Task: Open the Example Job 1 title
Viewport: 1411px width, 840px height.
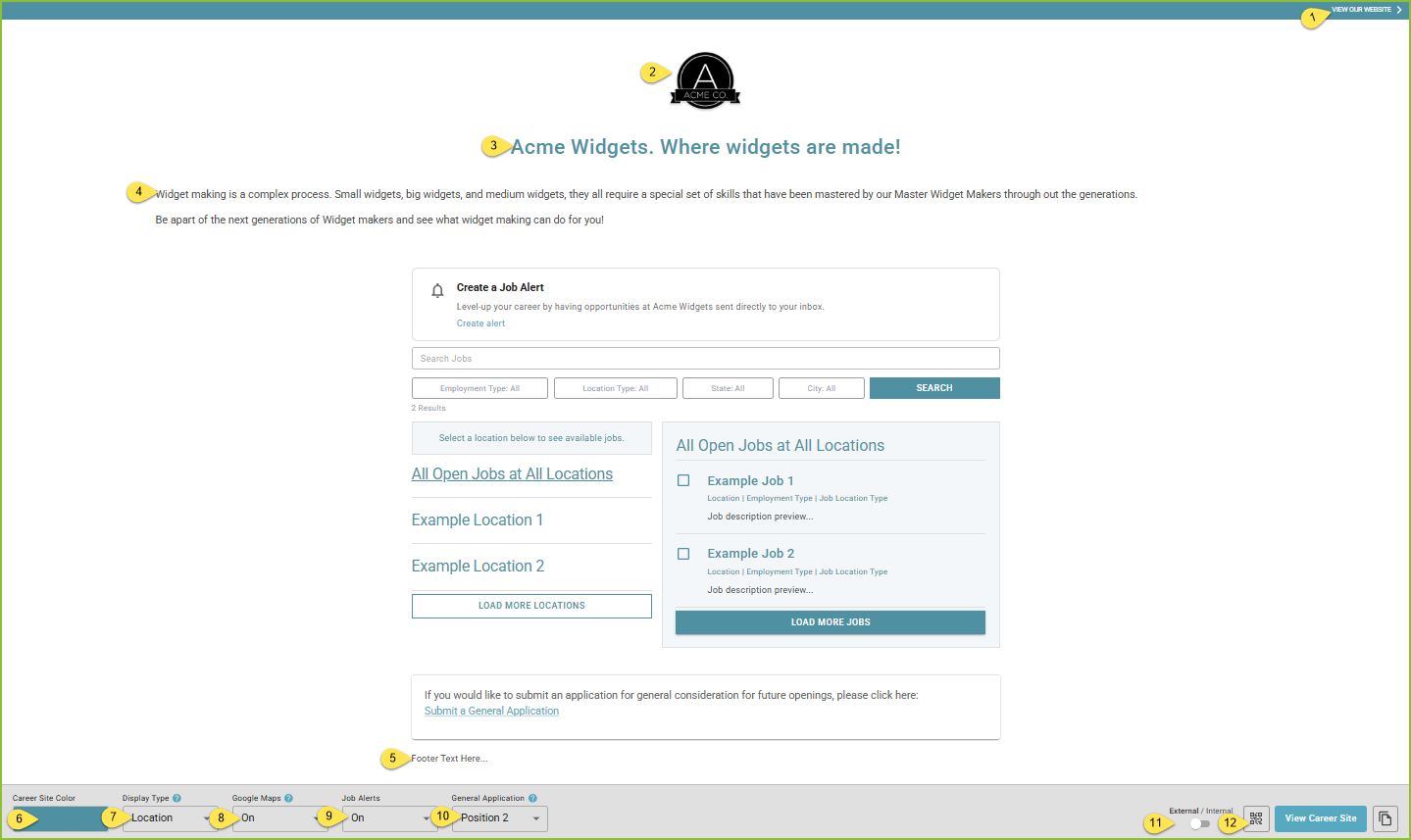Action: click(x=750, y=481)
